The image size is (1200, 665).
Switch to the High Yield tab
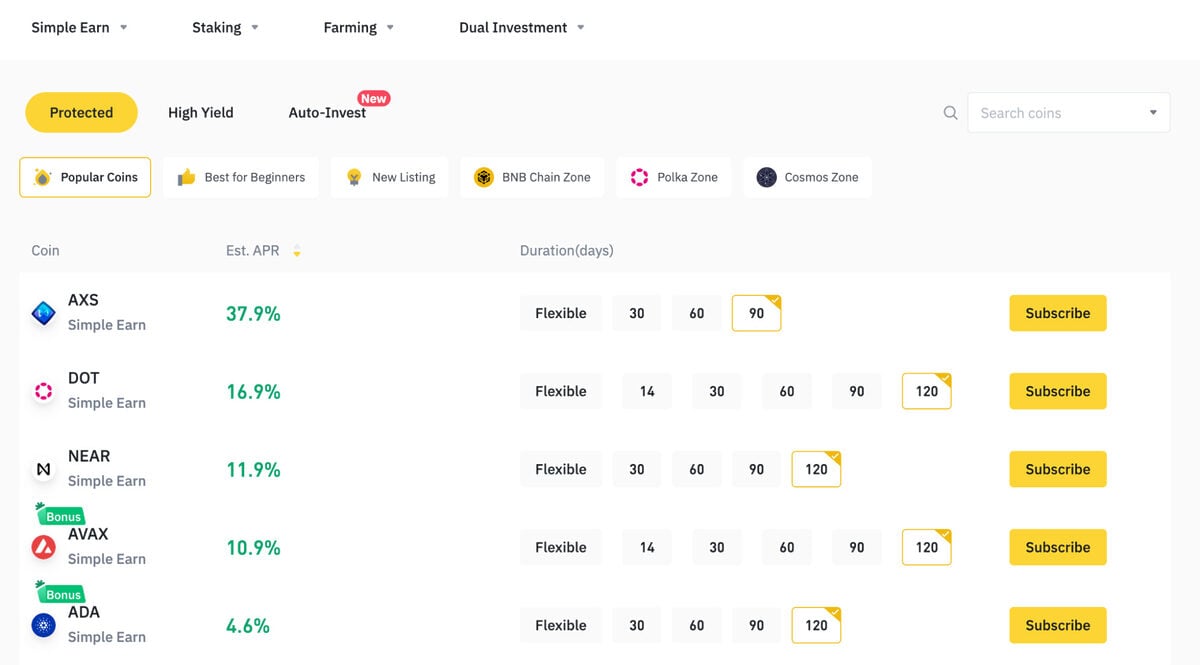point(201,113)
